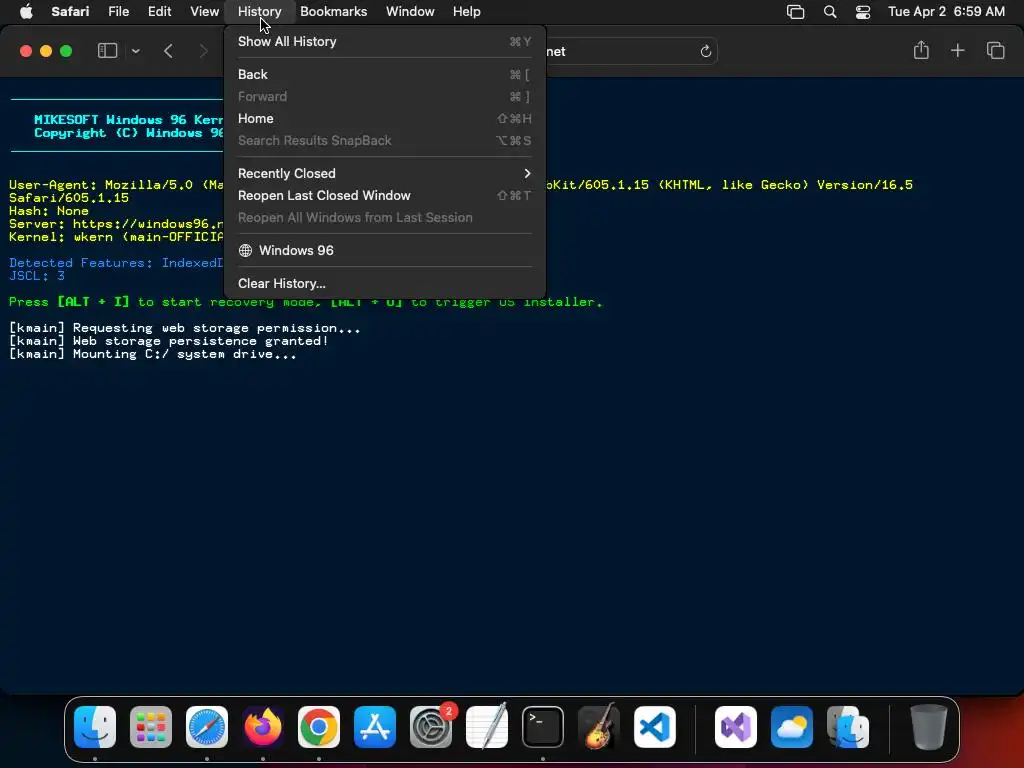This screenshot has height=768, width=1024.
Task: Click the 'JSCL: 3' text
Action: tap(37, 276)
